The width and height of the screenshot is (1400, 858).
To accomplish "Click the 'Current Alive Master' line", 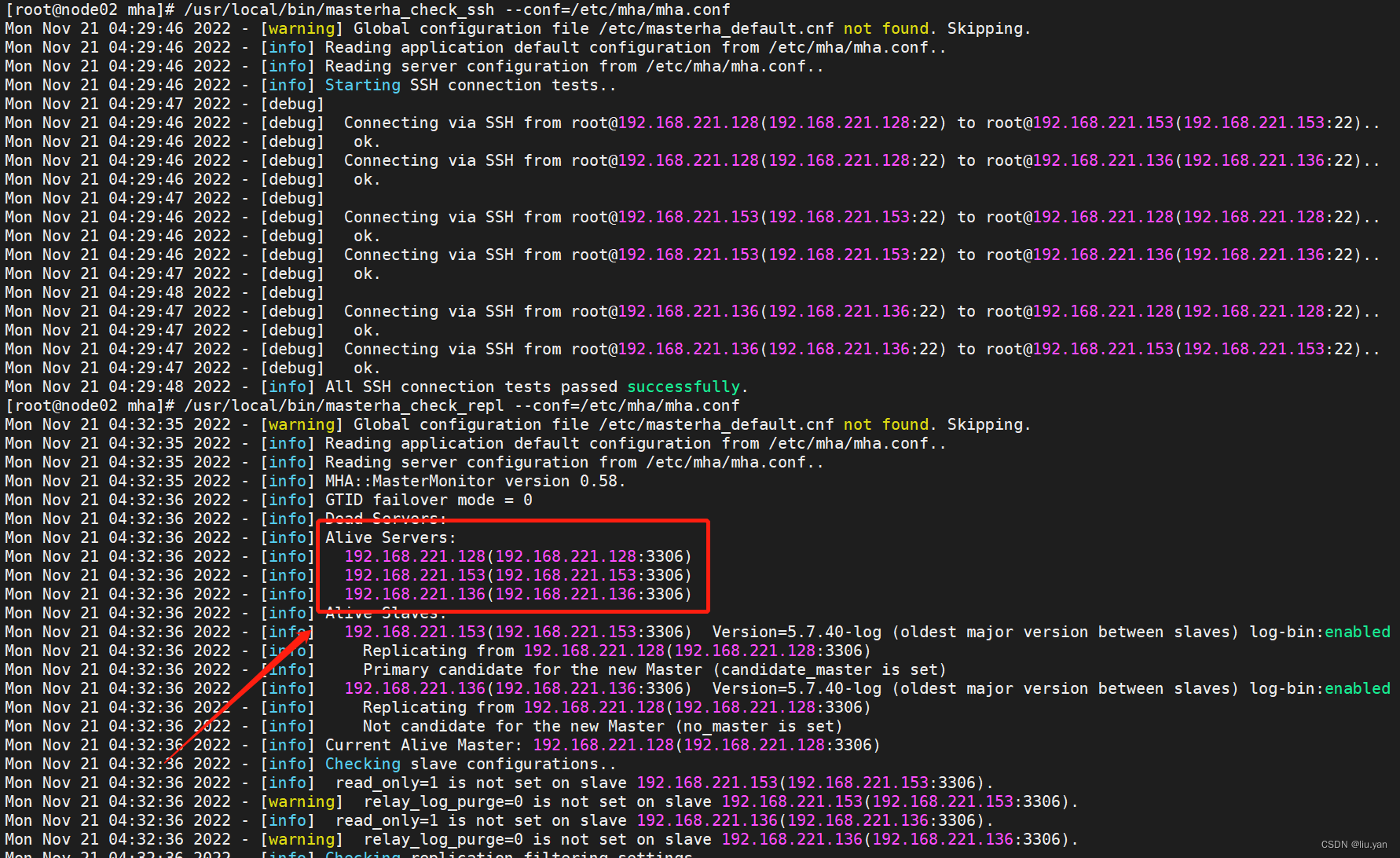I will point(442,745).
